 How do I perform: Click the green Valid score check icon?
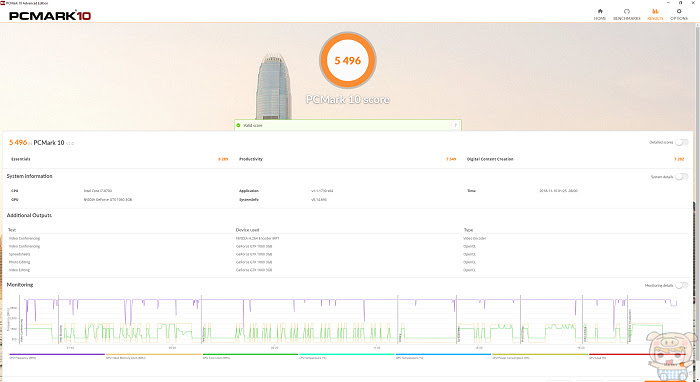tap(238, 125)
